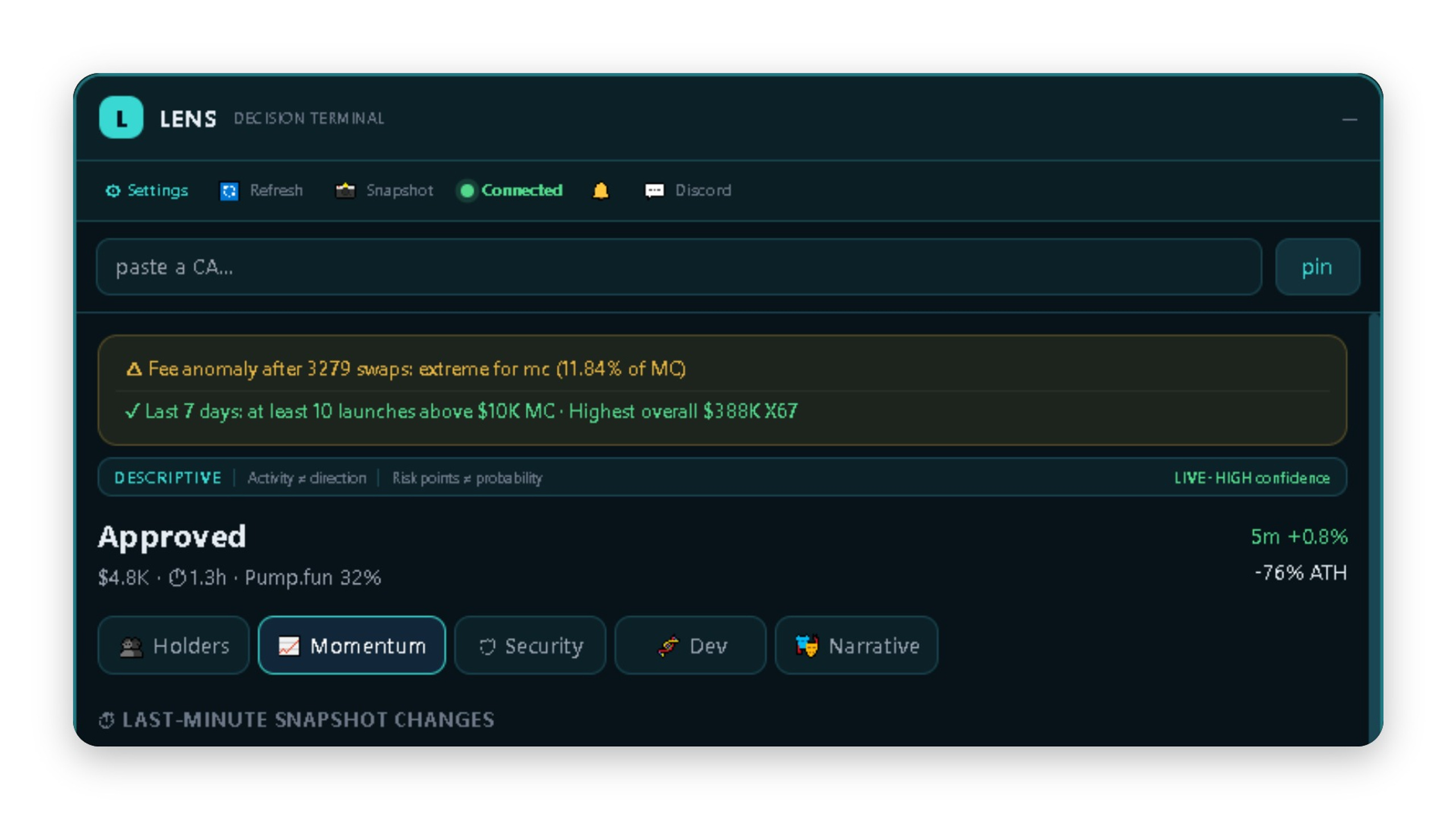Click the pin button
This screenshot has width=1456, height=819.
(1317, 267)
